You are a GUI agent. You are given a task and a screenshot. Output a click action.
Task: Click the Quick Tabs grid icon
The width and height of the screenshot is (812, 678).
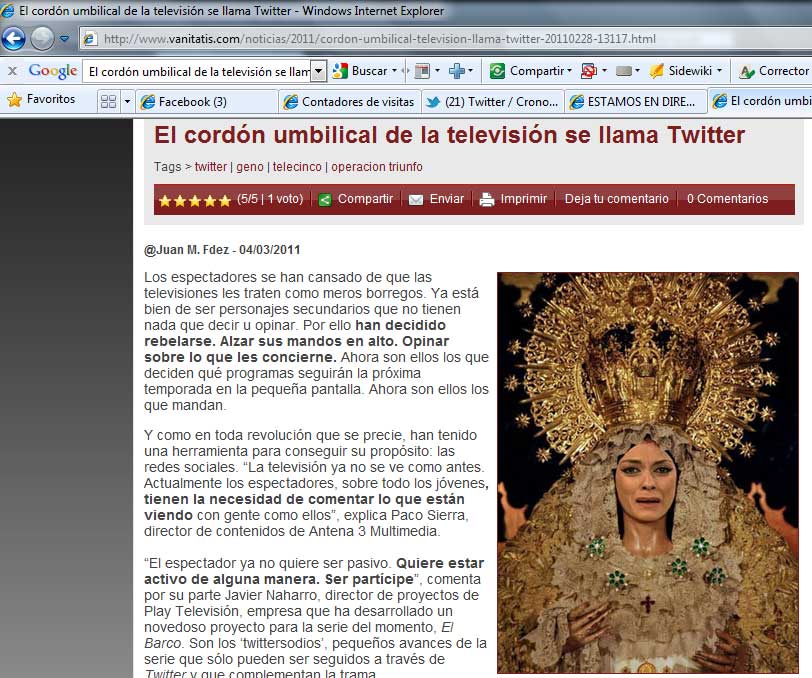pyautogui.click(x=108, y=101)
